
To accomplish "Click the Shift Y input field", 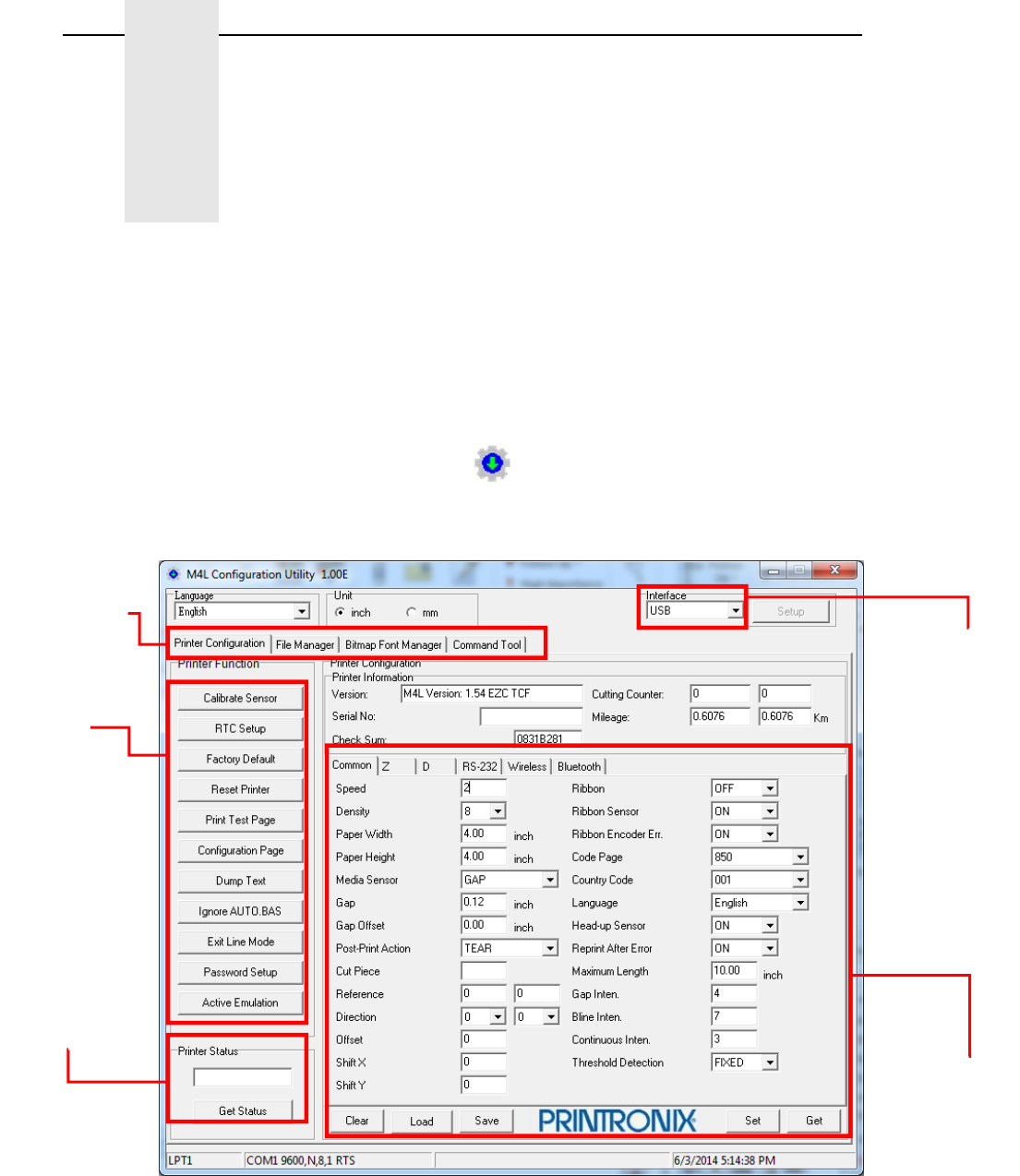I will coord(484,1085).
